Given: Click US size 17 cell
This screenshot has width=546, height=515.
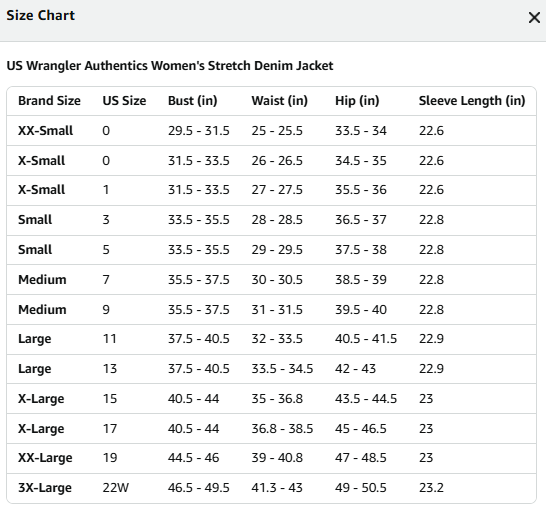Looking at the screenshot, I should click(x=109, y=429).
